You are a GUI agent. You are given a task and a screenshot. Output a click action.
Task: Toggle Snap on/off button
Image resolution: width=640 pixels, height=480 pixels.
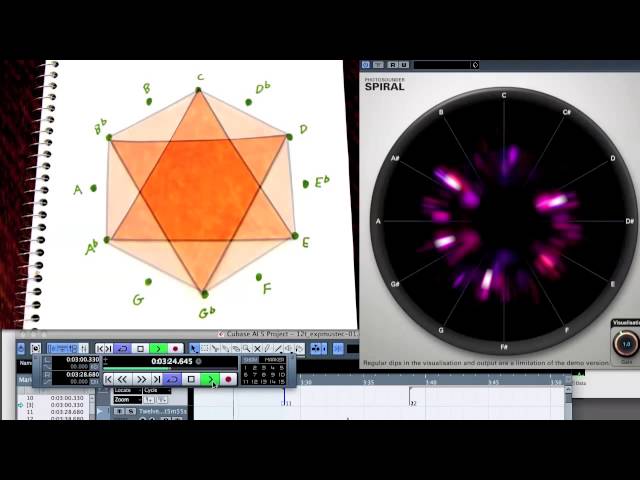point(338,349)
